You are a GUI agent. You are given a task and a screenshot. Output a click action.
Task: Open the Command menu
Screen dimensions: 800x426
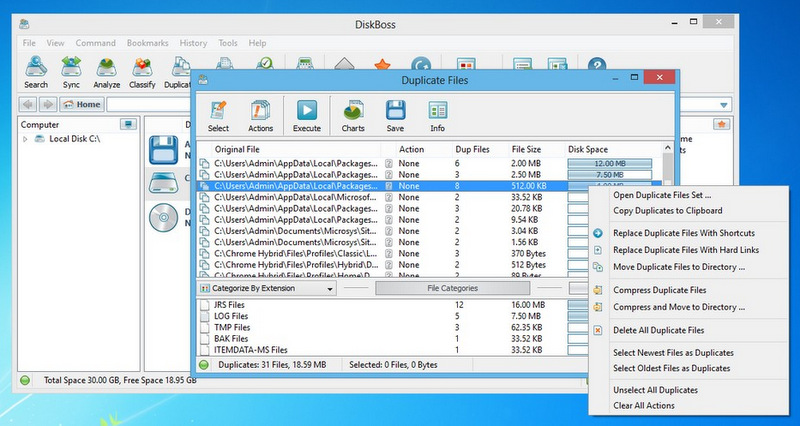click(x=95, y=43)
